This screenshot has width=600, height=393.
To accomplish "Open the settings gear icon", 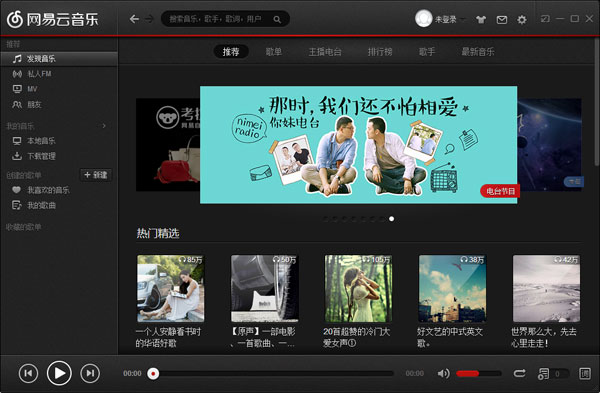I will (x=522, y=20).
